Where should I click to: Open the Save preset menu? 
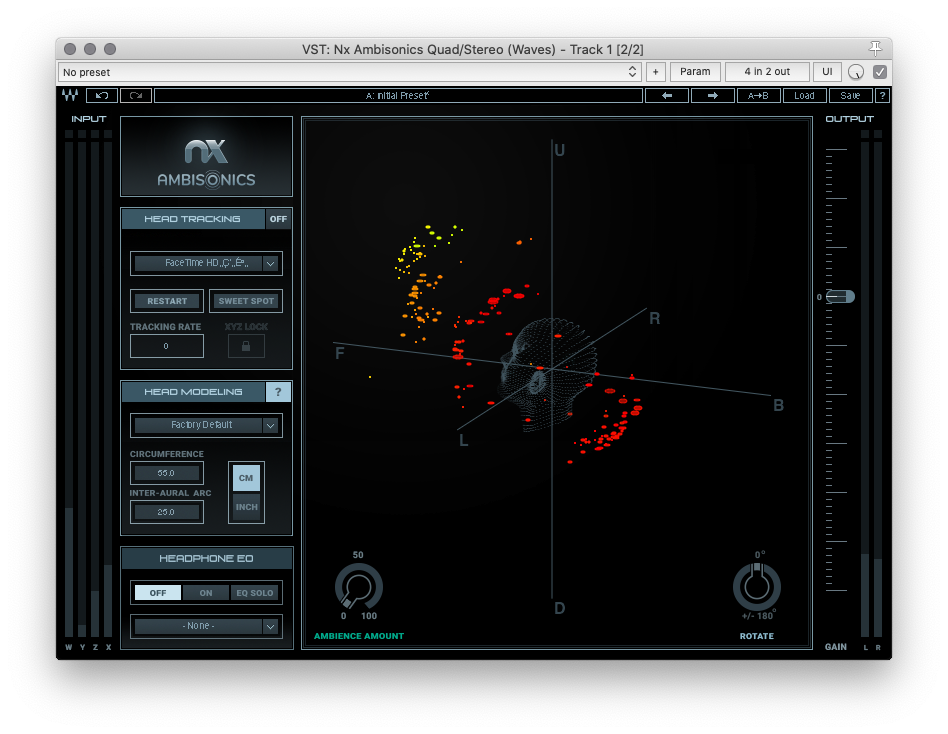coord(850,95)
